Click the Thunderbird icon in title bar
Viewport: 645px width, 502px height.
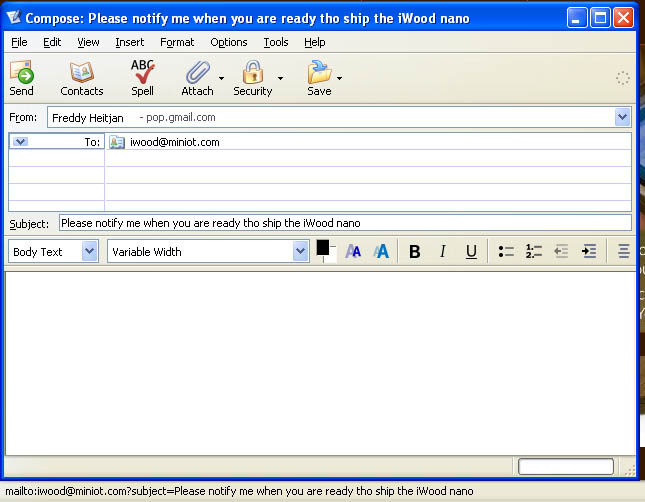click(14, 17)
